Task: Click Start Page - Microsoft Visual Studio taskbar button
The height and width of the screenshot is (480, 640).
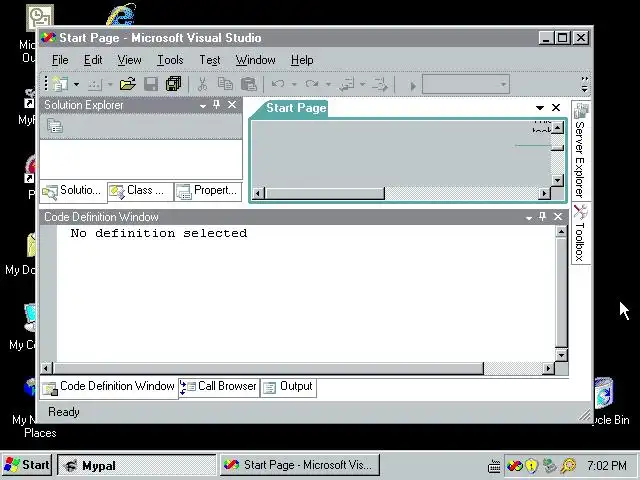Action: (300, 465)
